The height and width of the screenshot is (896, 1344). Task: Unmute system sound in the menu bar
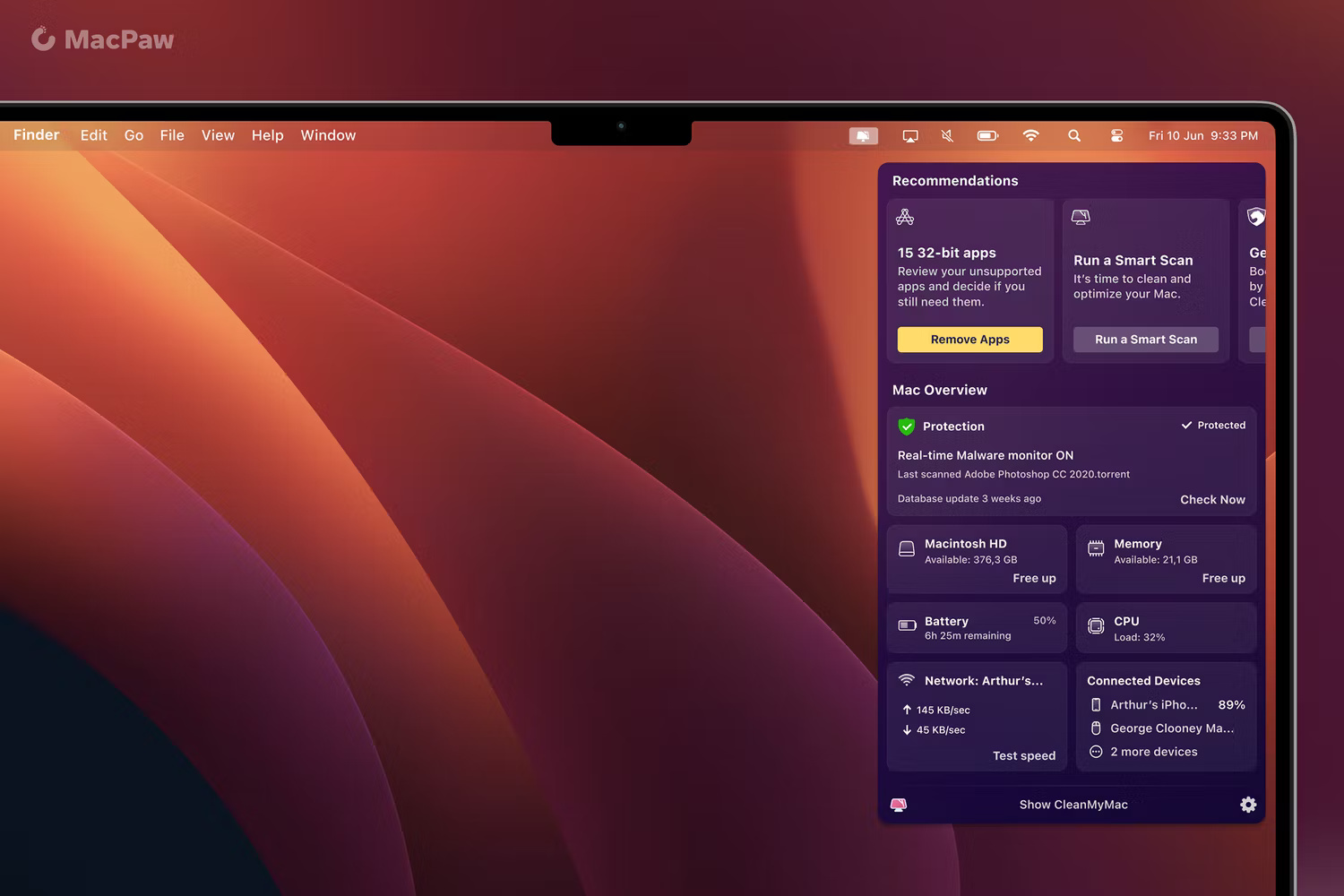tap(946, 135)
